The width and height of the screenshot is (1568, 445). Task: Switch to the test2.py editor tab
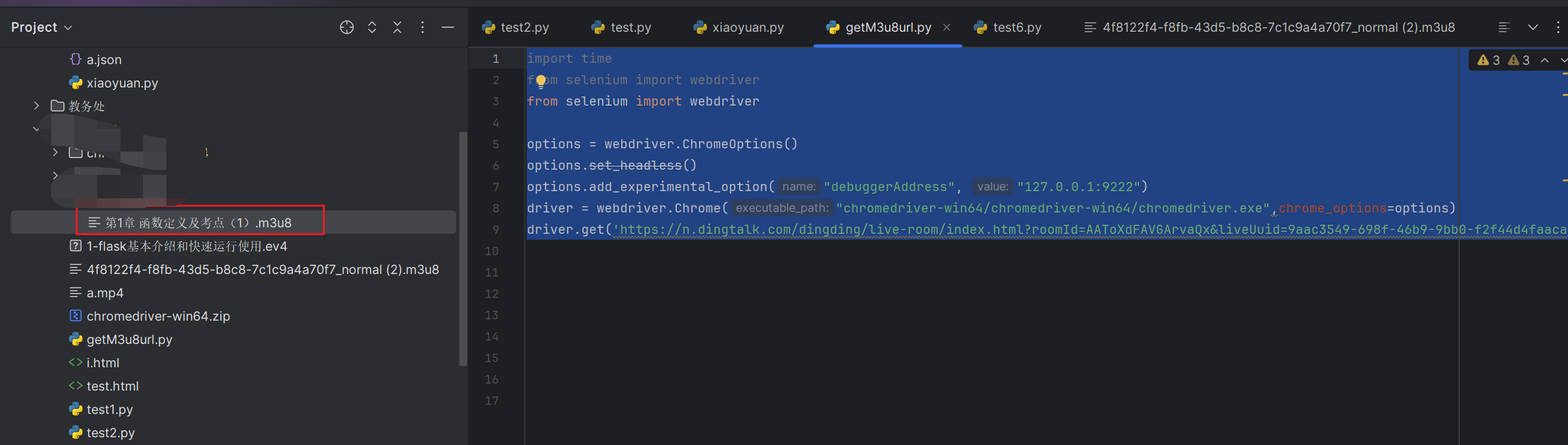[x=516, y=27]
